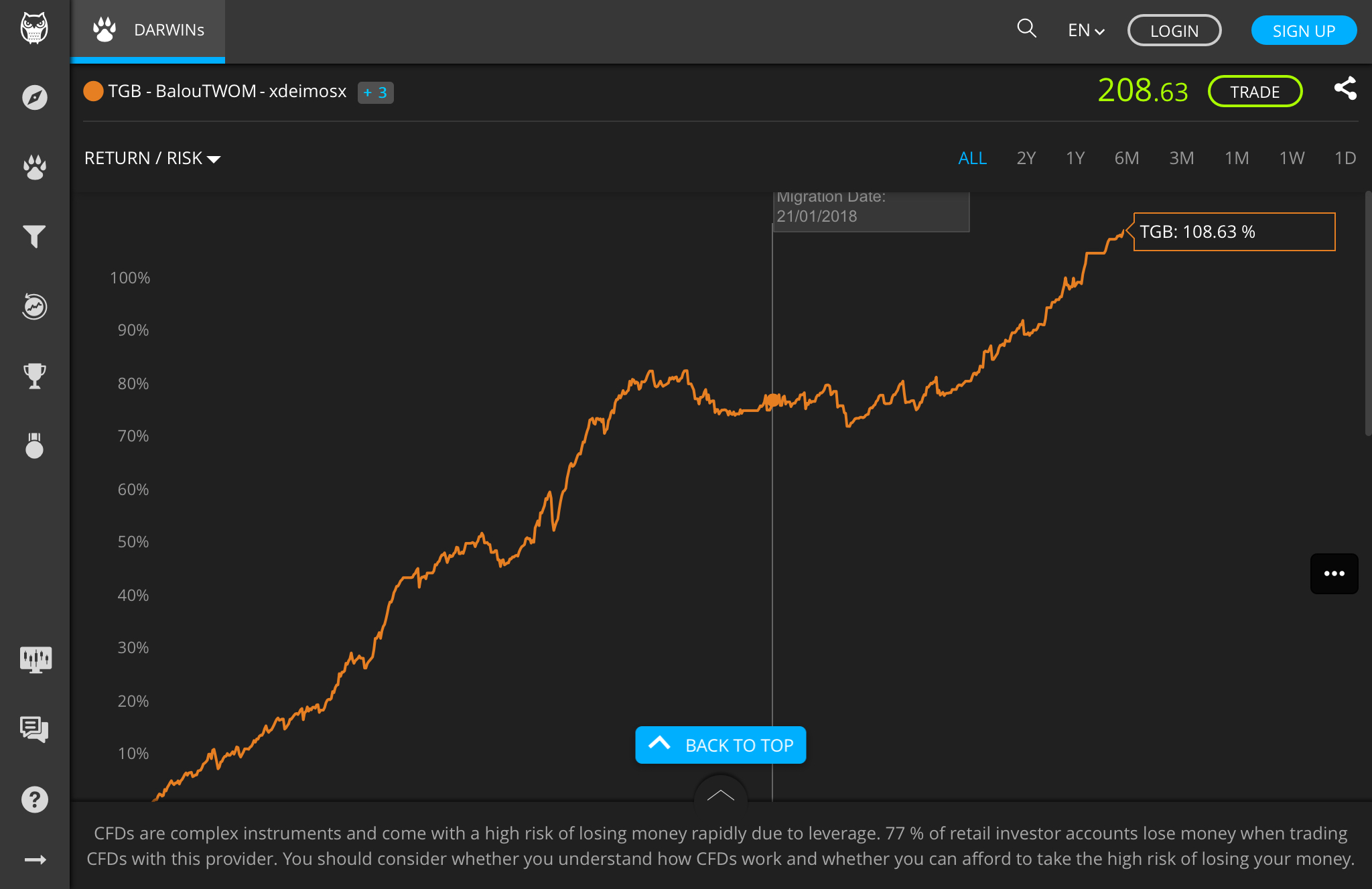This screenshot has width=1372, height=889.
Task: Open the three-dots more options button
Action: click(x=1334, y=573)
